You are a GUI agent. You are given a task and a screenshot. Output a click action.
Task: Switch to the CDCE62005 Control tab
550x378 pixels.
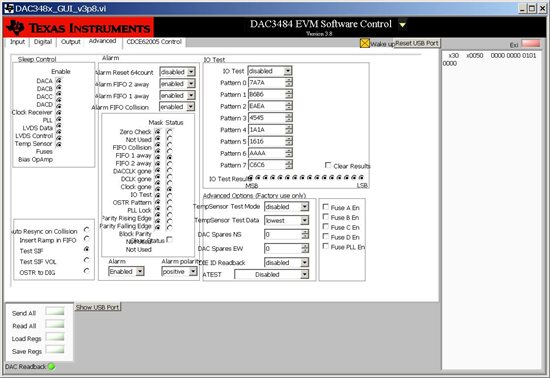(154, 42)
